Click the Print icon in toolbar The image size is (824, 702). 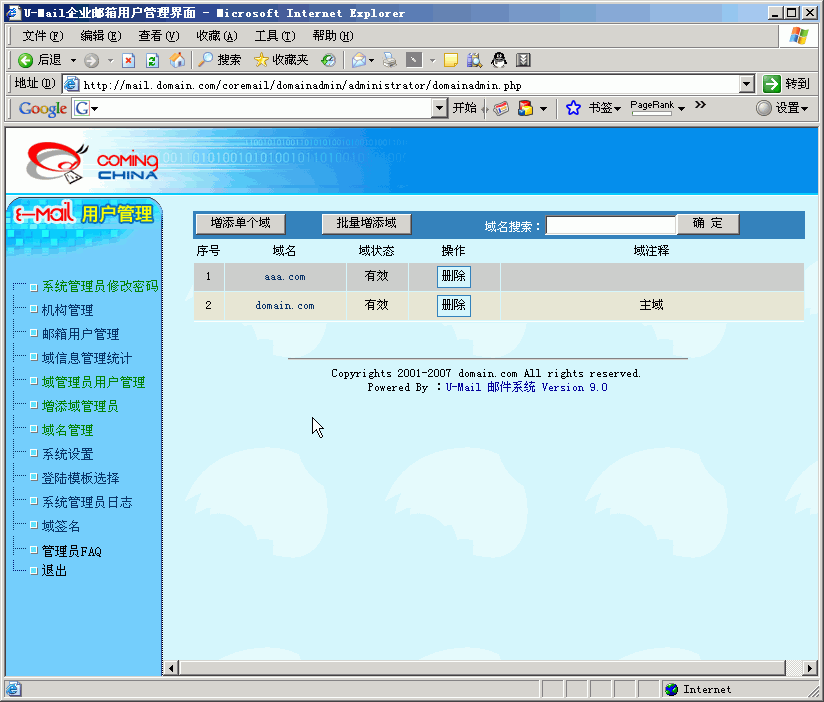tap(390, 60)
